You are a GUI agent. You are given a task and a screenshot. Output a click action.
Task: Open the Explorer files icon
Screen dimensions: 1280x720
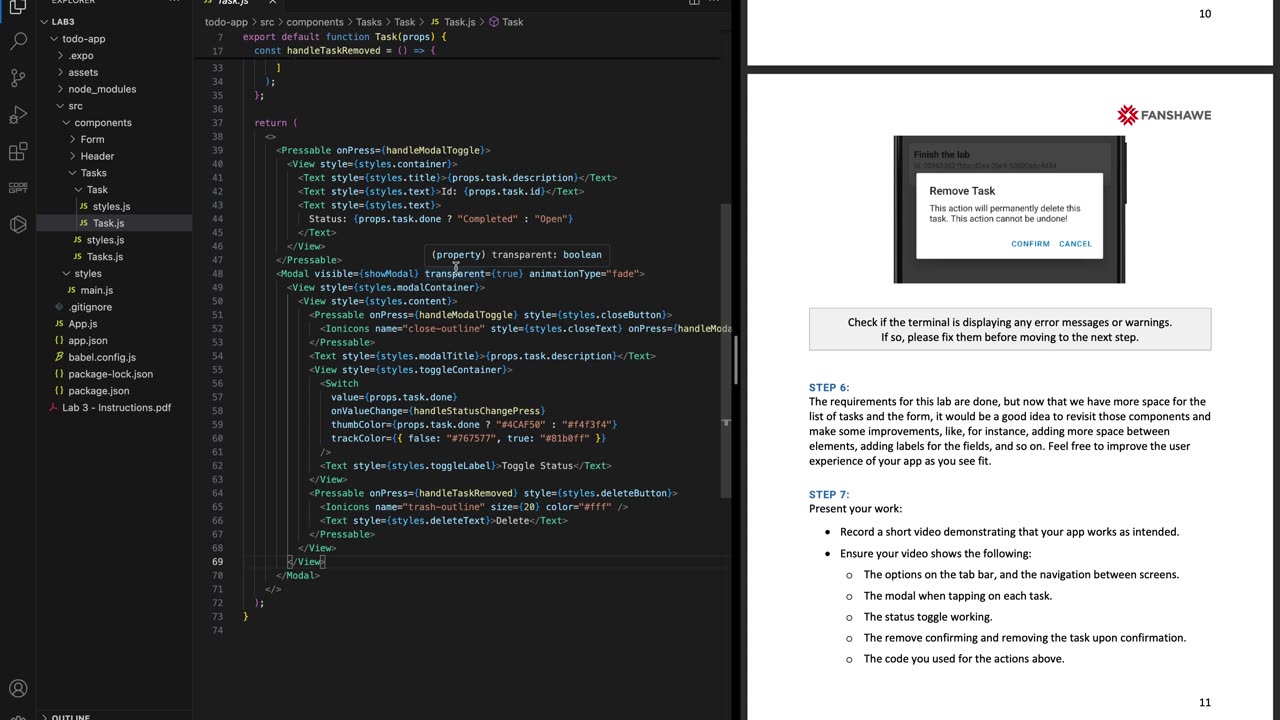coord(18,7)
